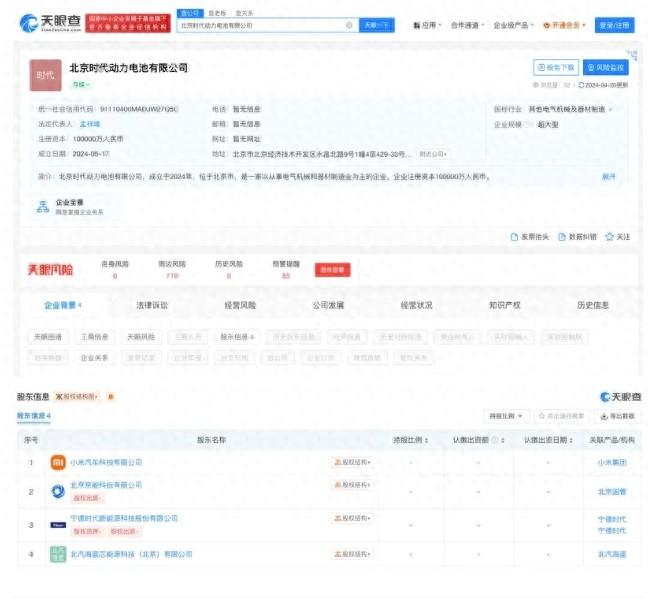The width and height of the screenshot is (648, 599).
Task: Open the 小米汽车科技有限公司 shareholder link
Action: [x=106, y=462]
